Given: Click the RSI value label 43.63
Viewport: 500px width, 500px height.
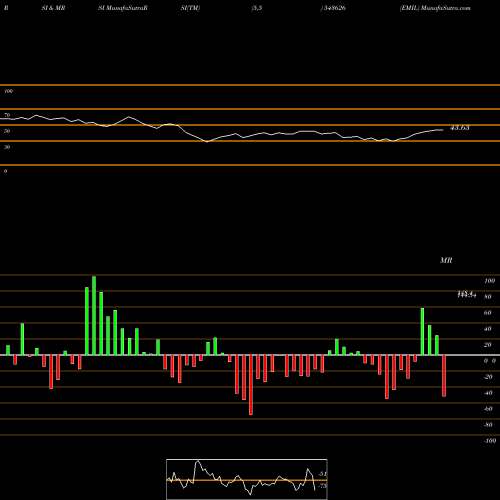Looking at the screenshot, I should point(460,128).
